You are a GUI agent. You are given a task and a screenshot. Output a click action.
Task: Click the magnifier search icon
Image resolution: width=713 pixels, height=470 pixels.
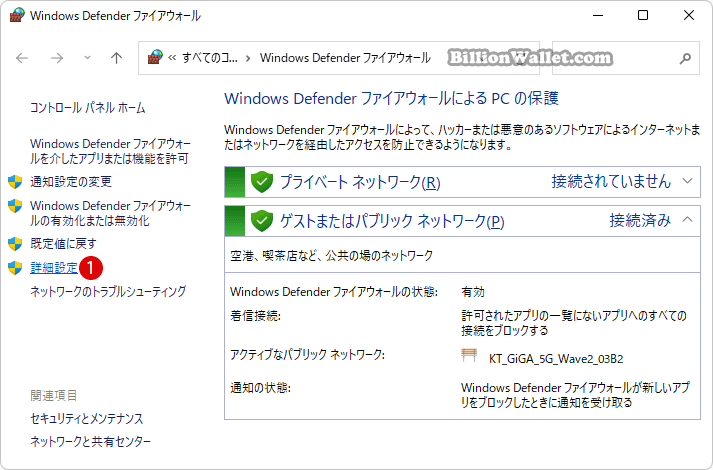pos(685,58)
